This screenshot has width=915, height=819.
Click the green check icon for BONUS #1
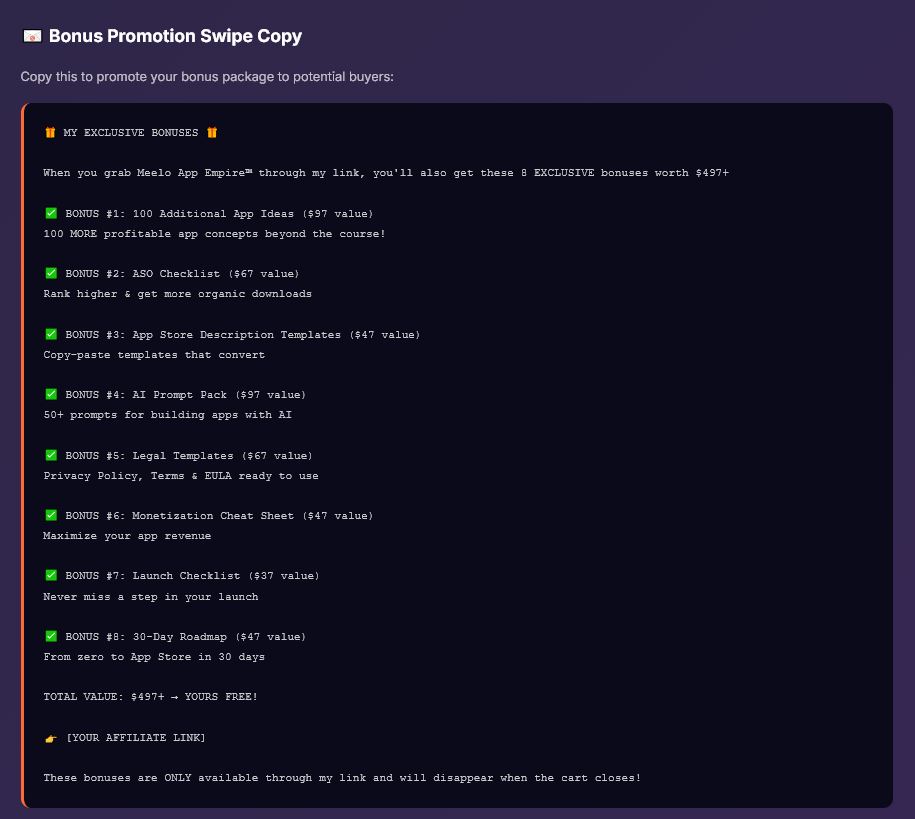coord(51,213)
